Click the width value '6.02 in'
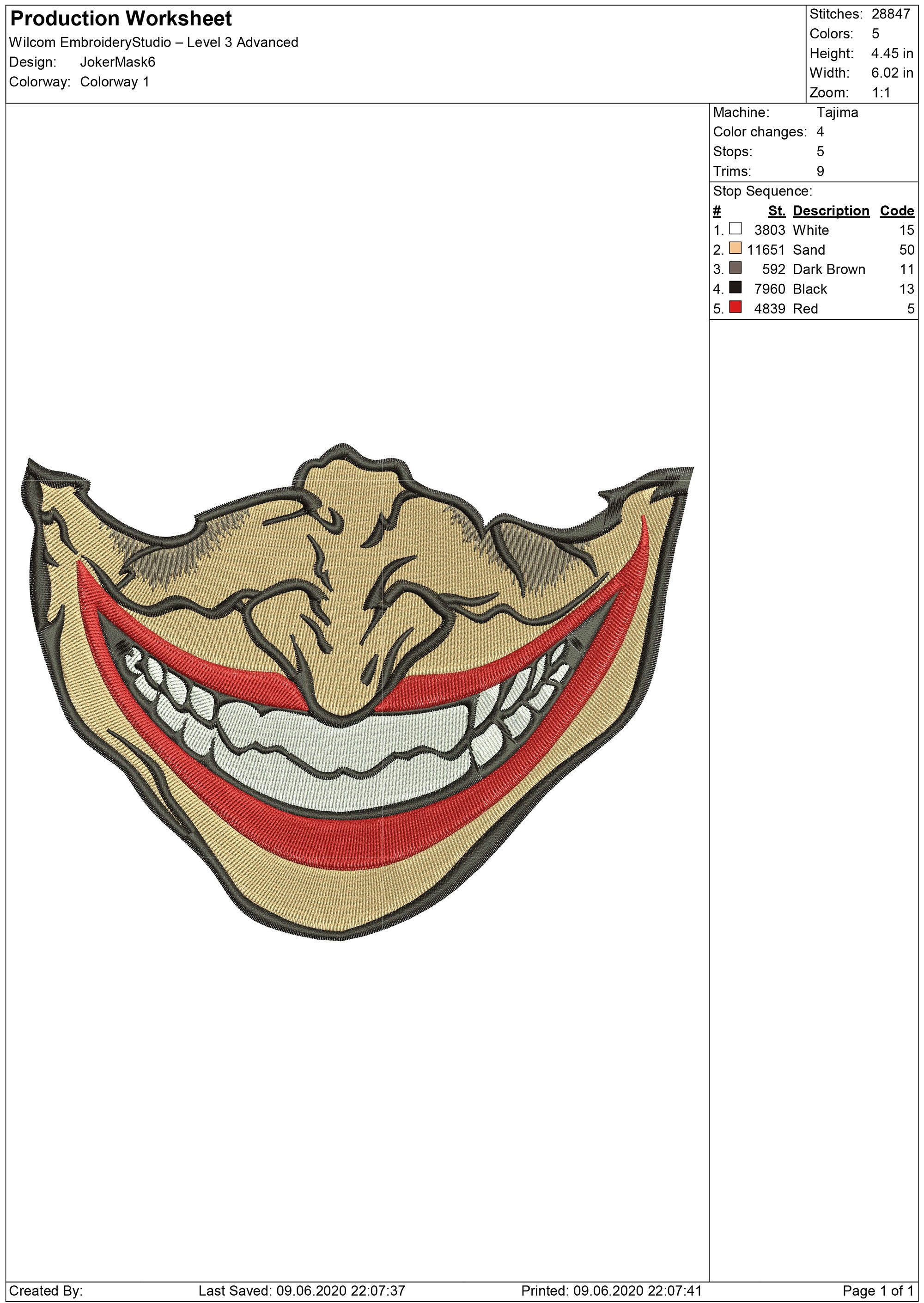The width and height of the screenshot is (924, 1303). 892,73
